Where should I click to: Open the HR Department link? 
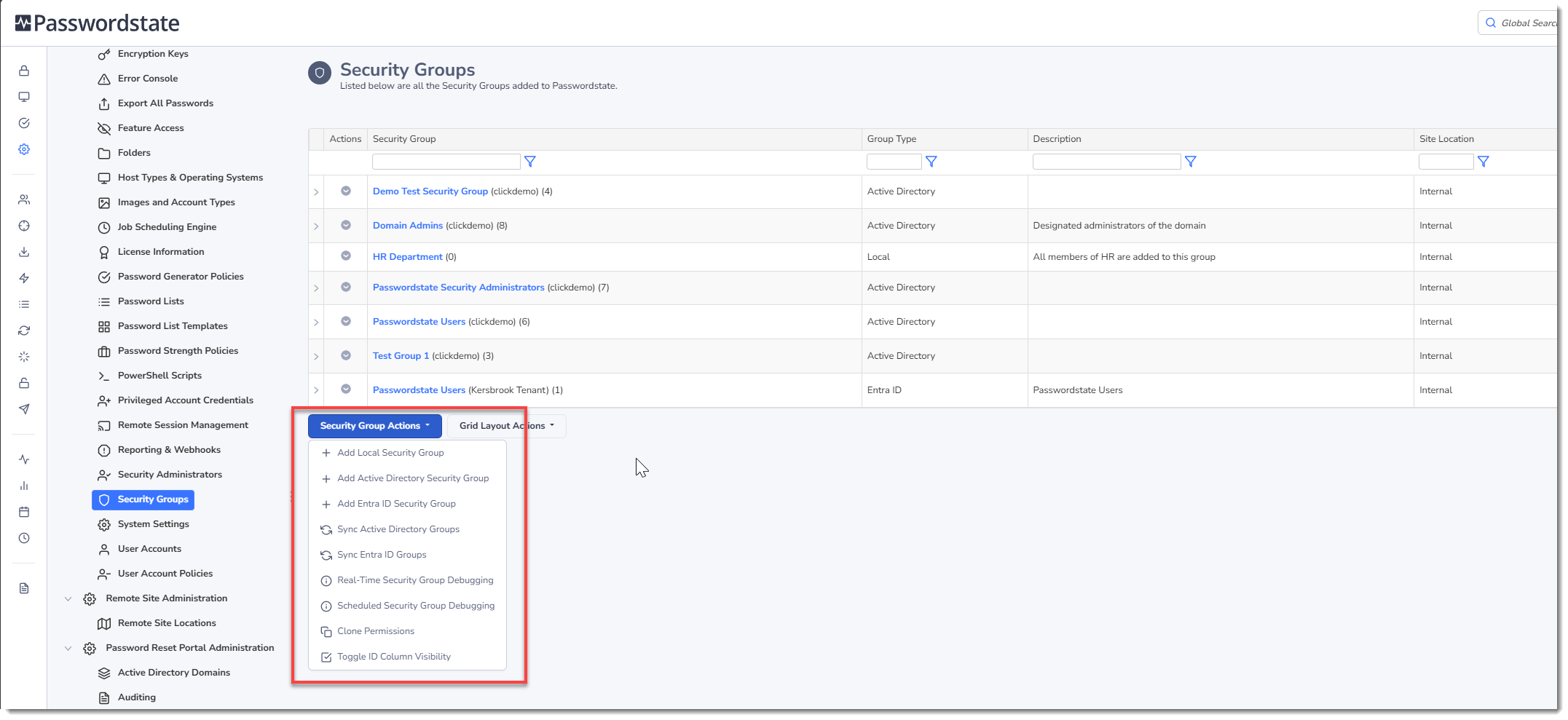(x=408, y=257)
